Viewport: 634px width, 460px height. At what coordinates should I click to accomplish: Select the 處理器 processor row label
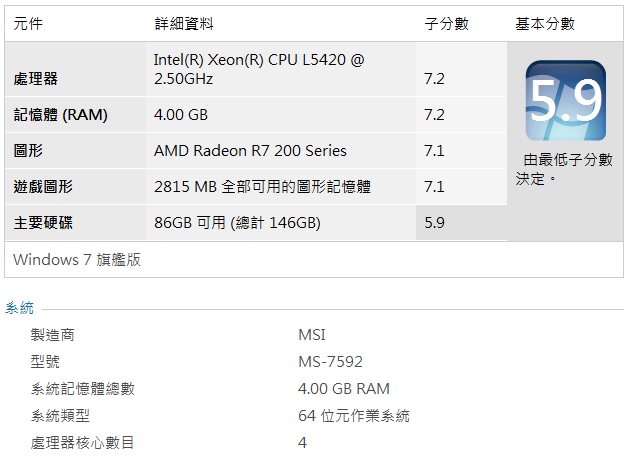36,78
